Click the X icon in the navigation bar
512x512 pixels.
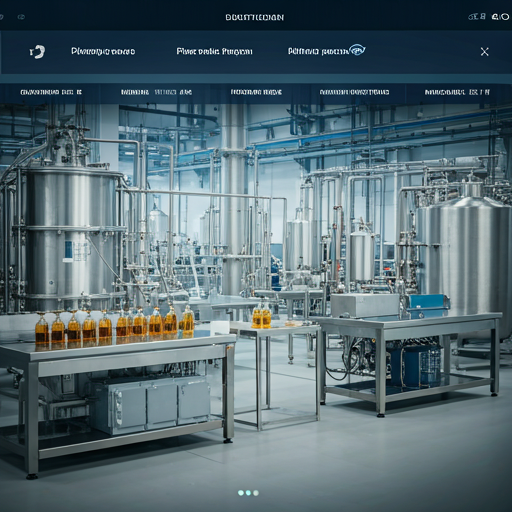[x=484, y=51]
